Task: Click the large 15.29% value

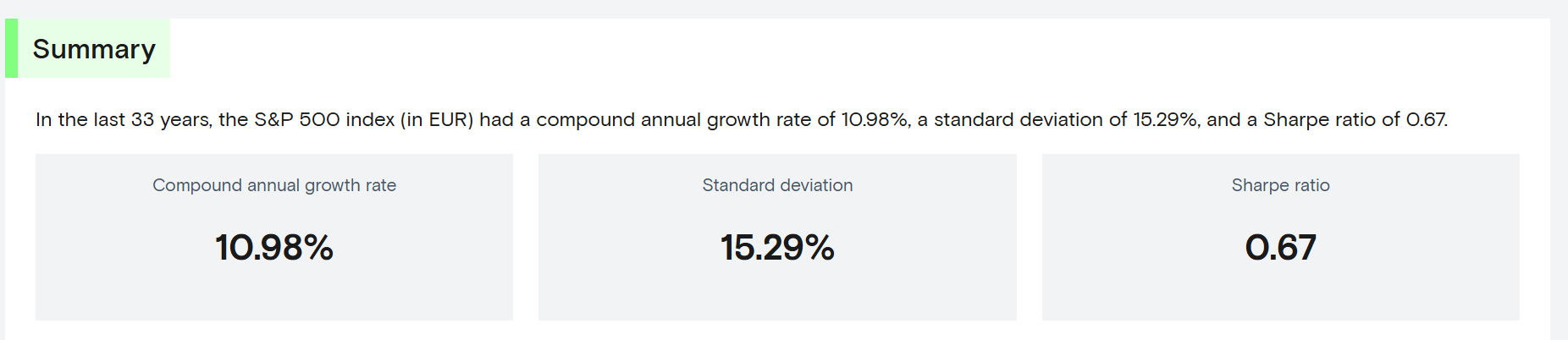Action: point(777,248)
